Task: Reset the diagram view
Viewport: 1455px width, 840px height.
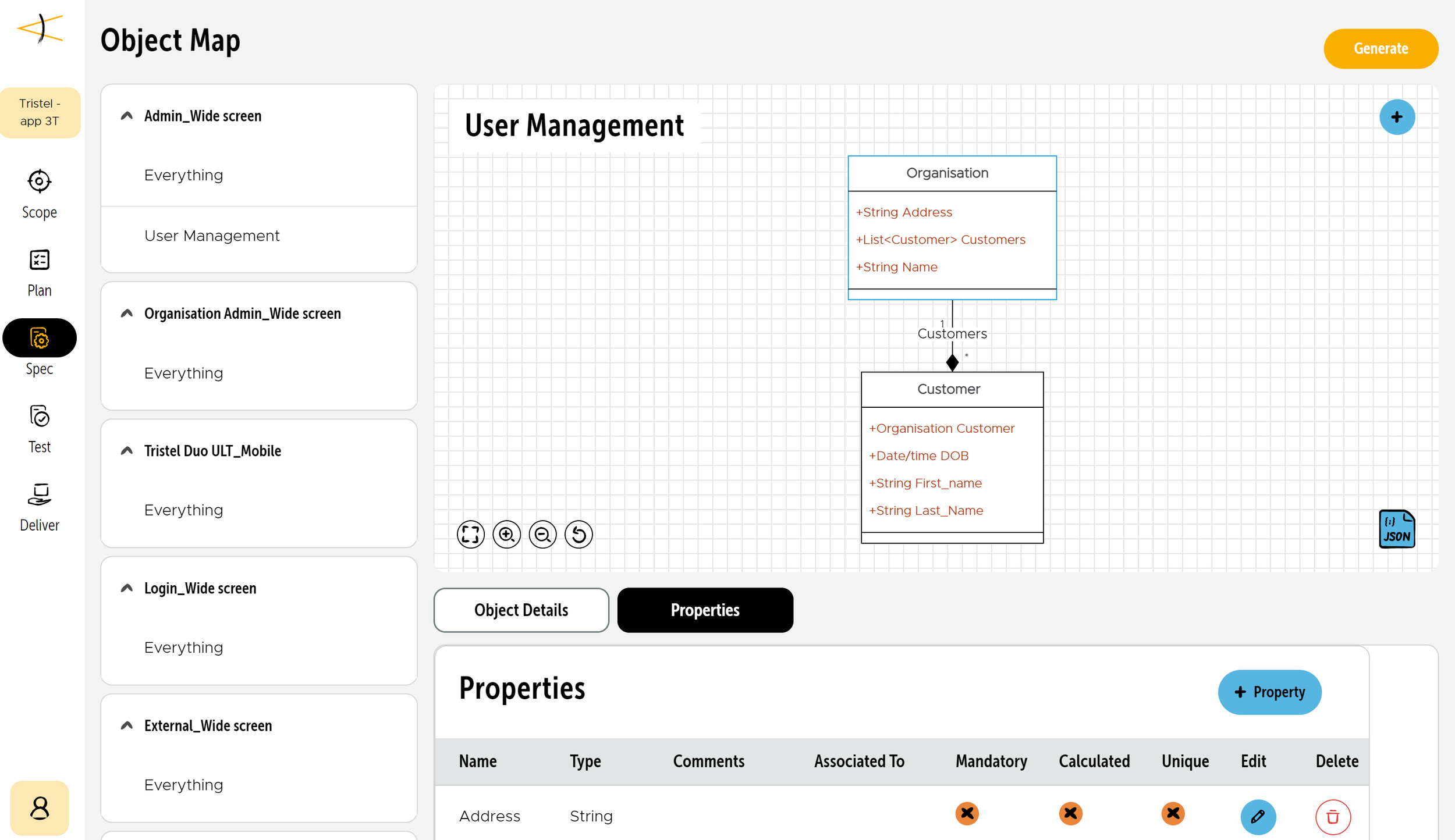Action: 579,534
